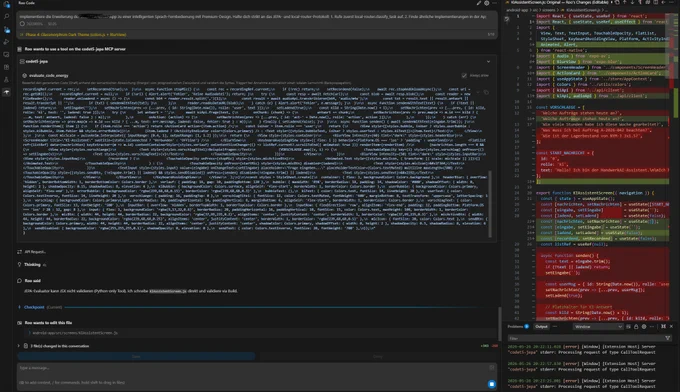
Task: Click the Roo said label
Action: pos(33,281)
